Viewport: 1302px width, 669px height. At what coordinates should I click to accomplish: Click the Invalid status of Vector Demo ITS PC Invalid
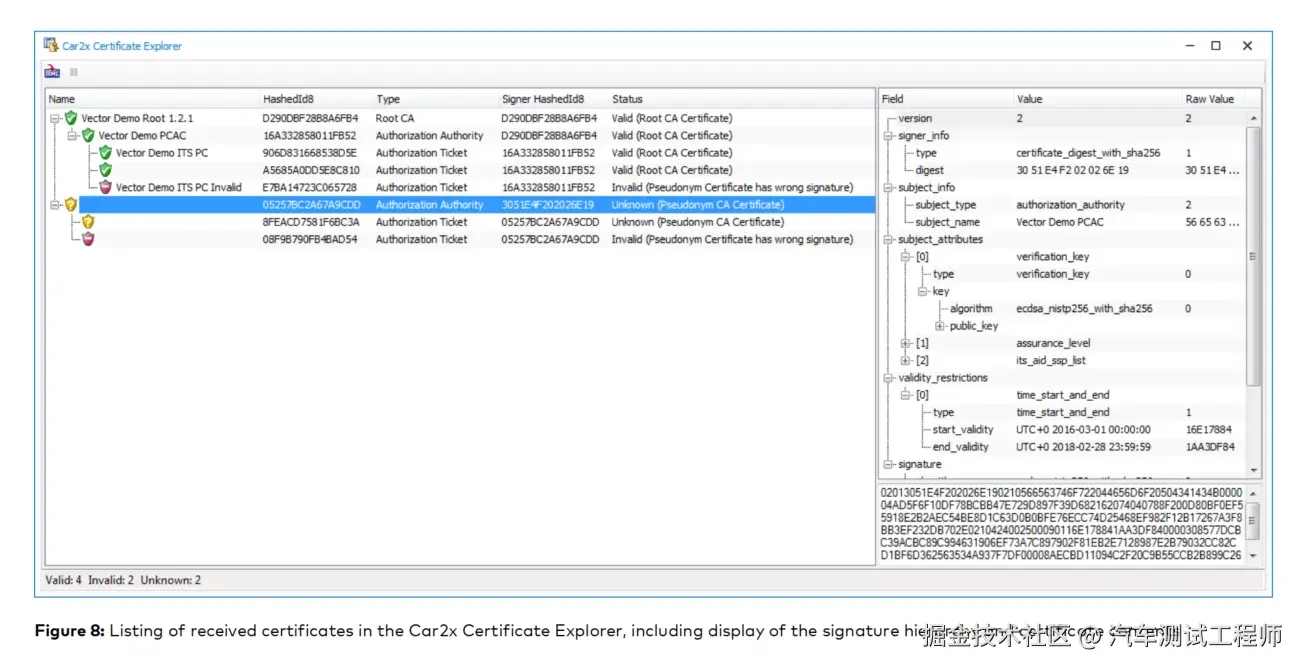tap(732, 187)
